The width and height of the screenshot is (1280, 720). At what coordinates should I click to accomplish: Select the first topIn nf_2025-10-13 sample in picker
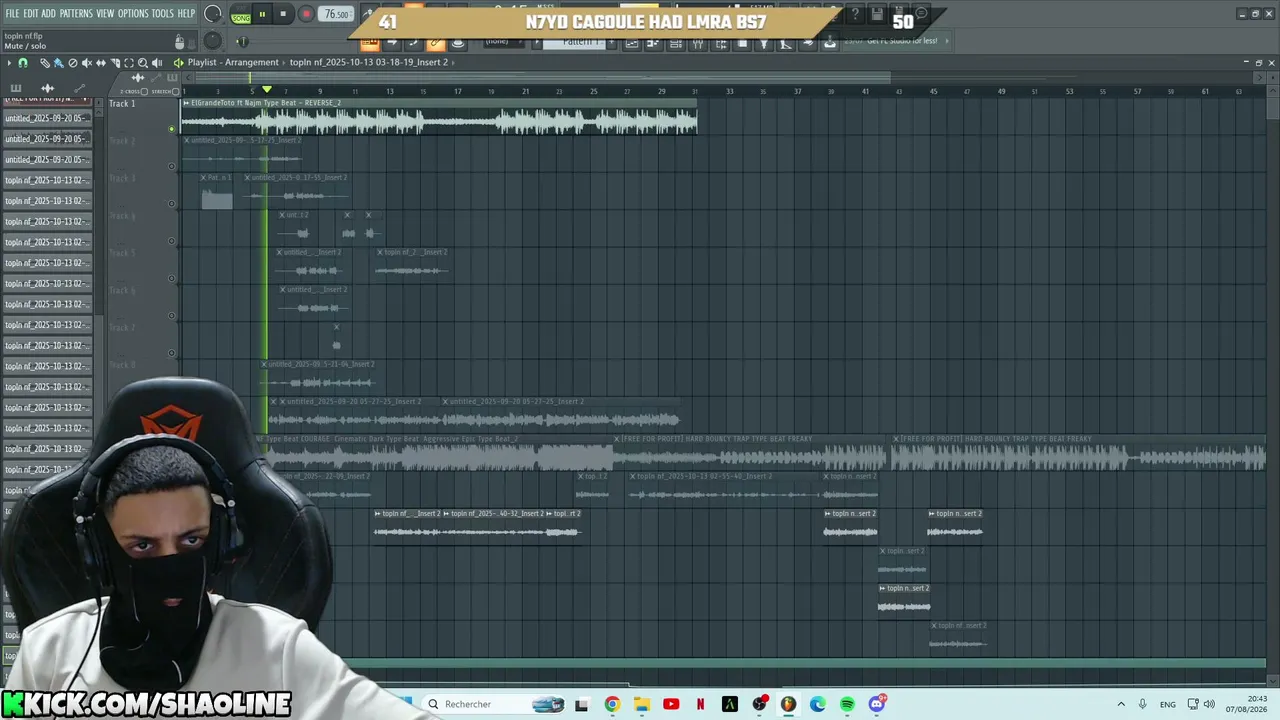pos(47,180)
